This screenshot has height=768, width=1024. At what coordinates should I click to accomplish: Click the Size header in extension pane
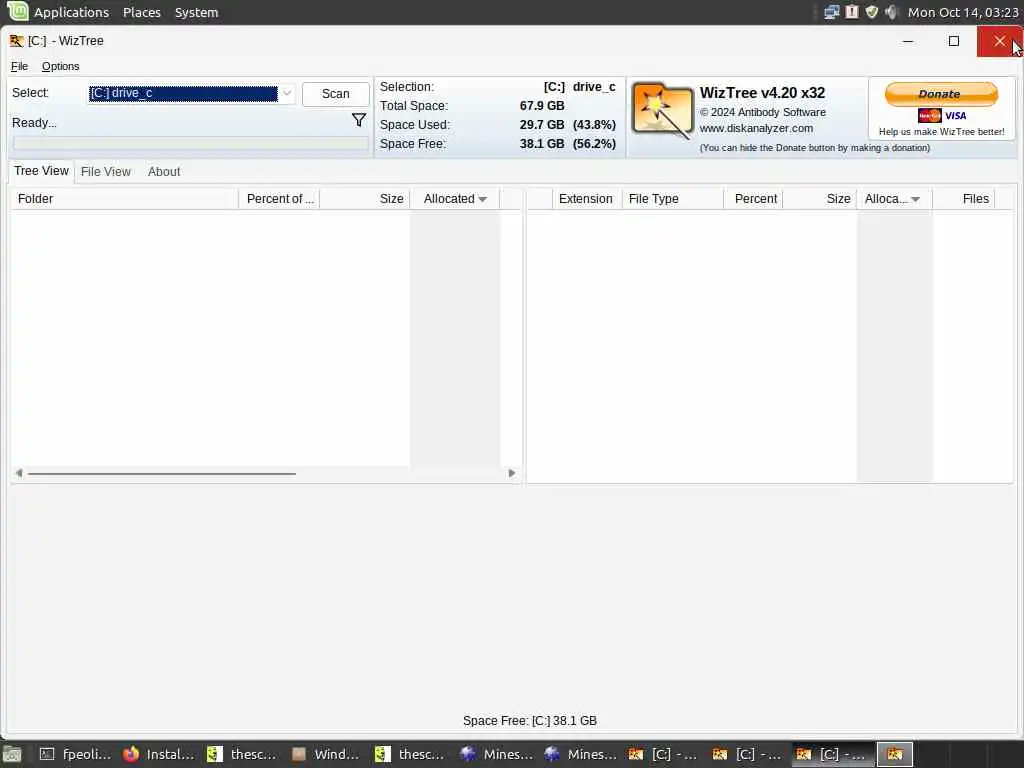pyautogui.click(x=820, y=199)
